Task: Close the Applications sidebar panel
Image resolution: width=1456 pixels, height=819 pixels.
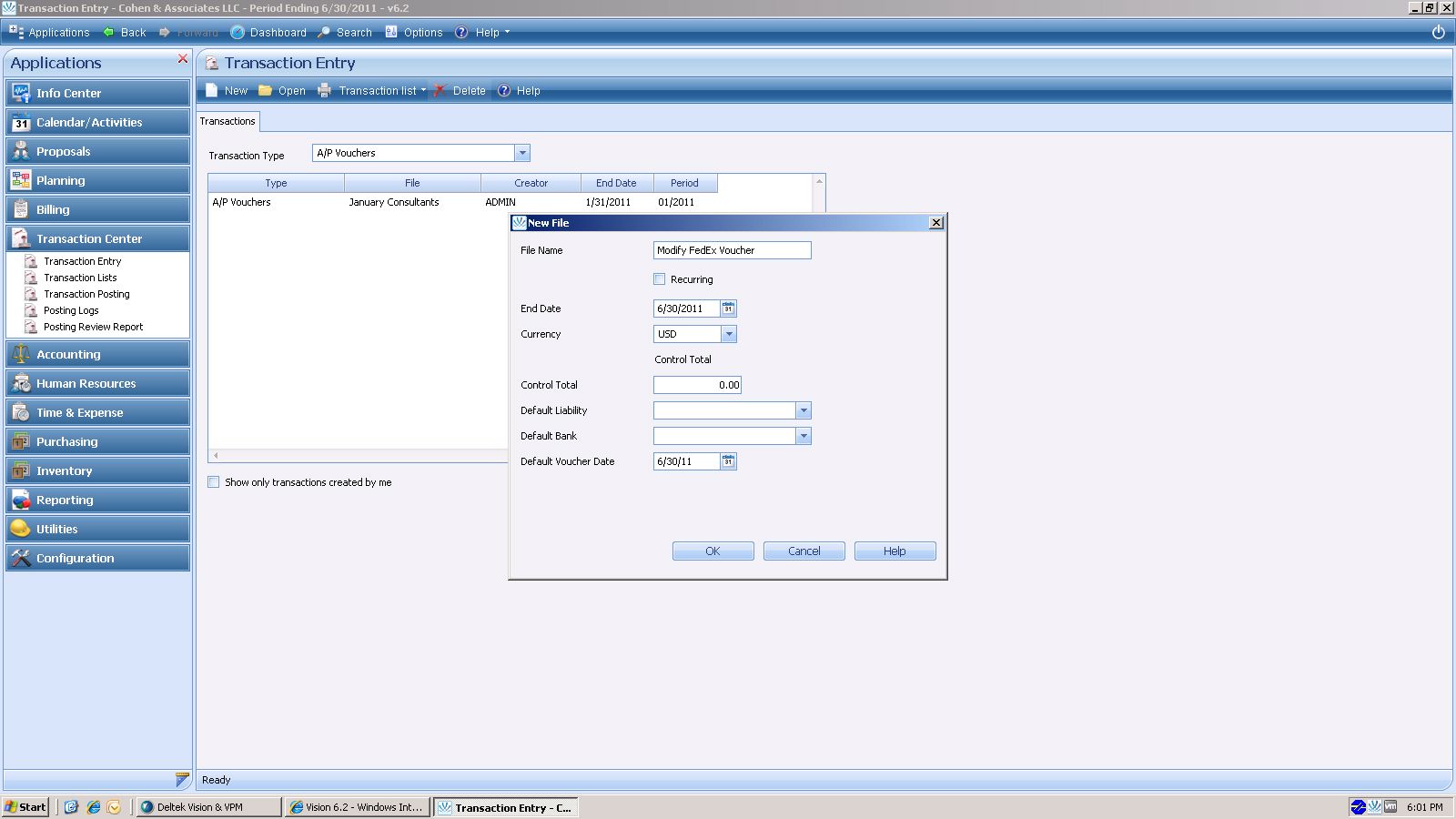Action: point(183,59)
